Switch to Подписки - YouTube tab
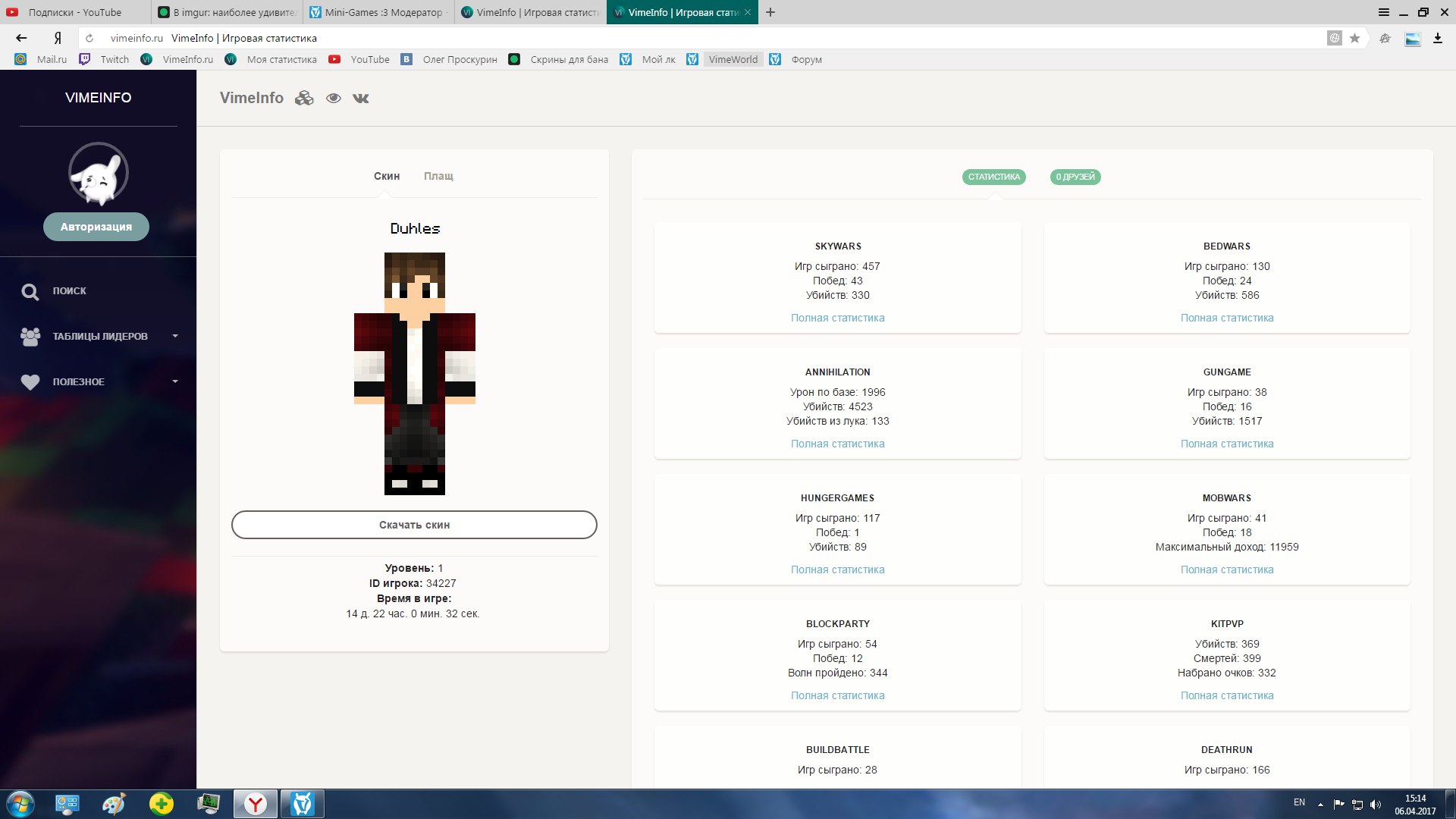Screen dimensions: 1456x819 [76, 12]
